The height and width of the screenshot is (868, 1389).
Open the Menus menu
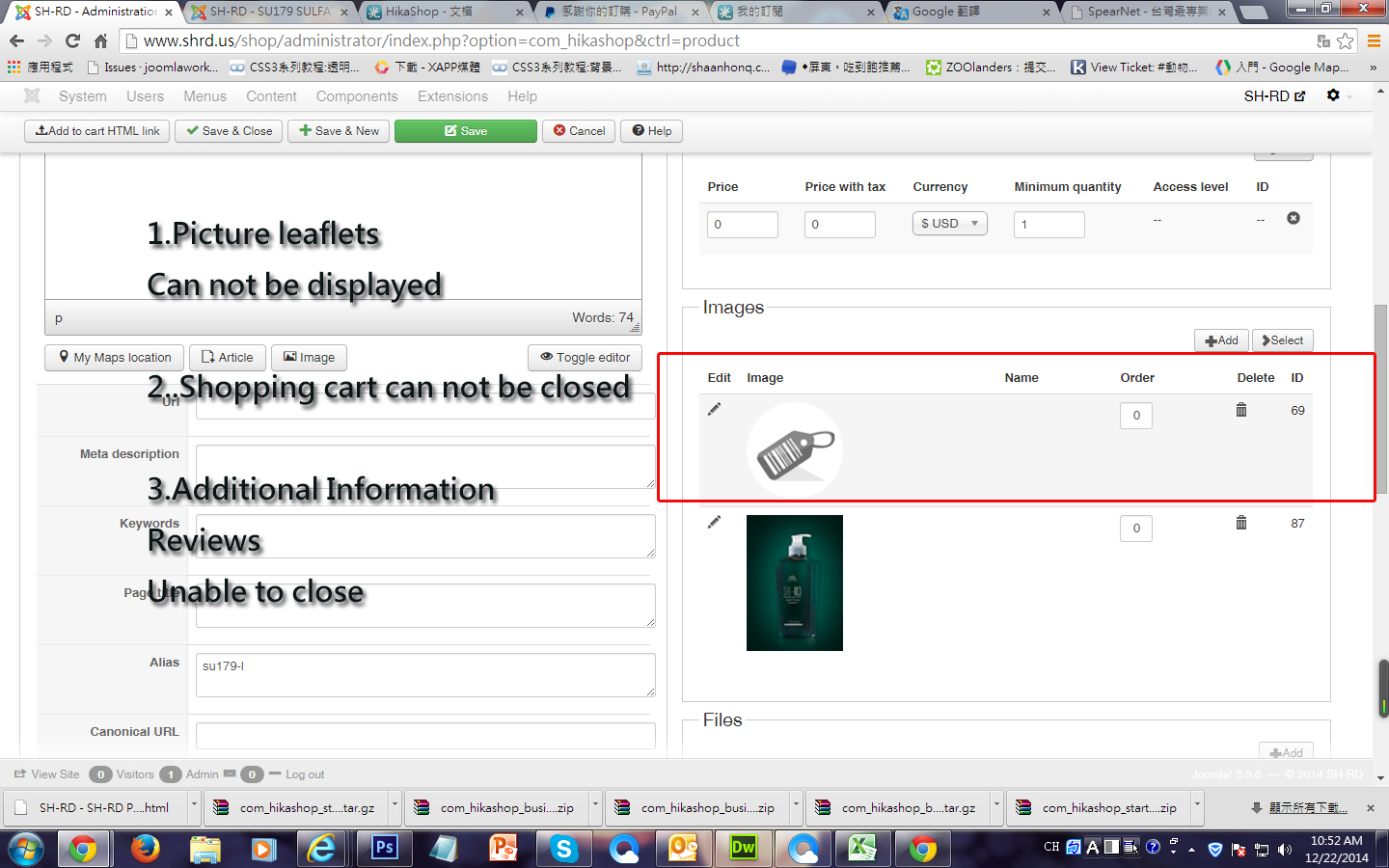click(204, 96)
